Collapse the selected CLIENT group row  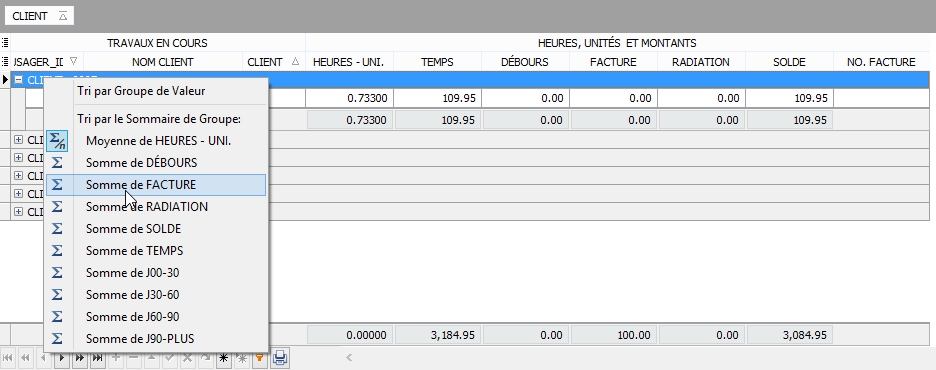pos(19,79)
